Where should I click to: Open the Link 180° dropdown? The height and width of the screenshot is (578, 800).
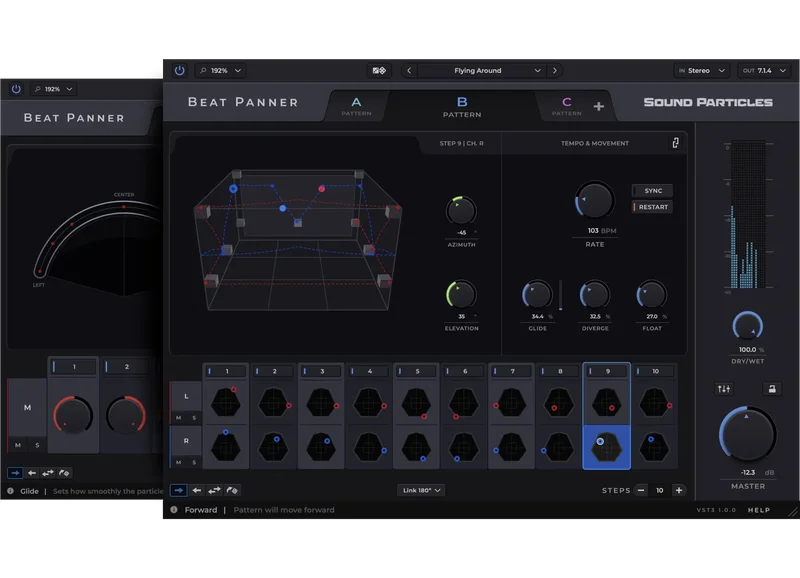pos(421,490)
